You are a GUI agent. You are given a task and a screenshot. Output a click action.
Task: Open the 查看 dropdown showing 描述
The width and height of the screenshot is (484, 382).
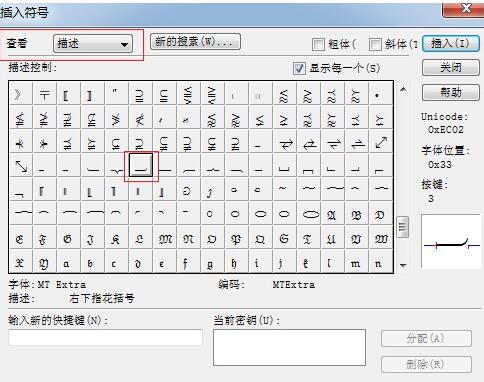(93, 44)
